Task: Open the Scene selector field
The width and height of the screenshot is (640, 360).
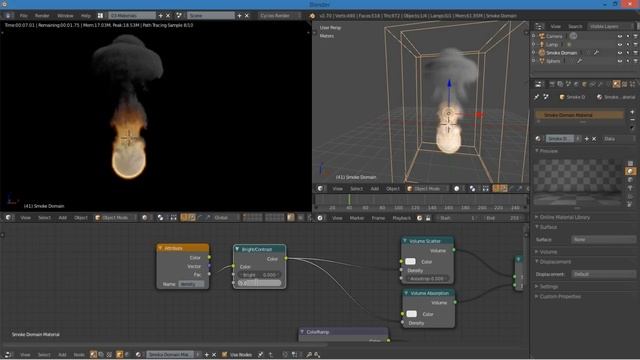Action: point(211,16)
